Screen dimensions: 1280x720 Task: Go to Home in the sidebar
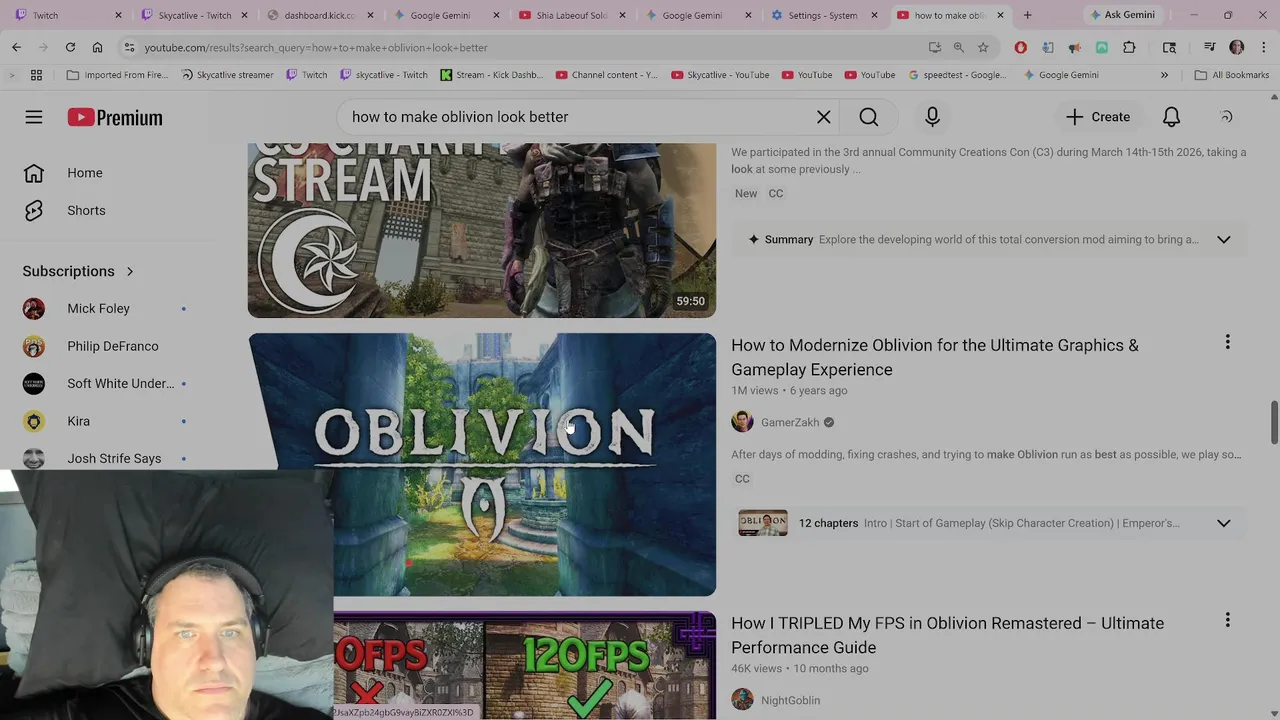pos(85,173)
